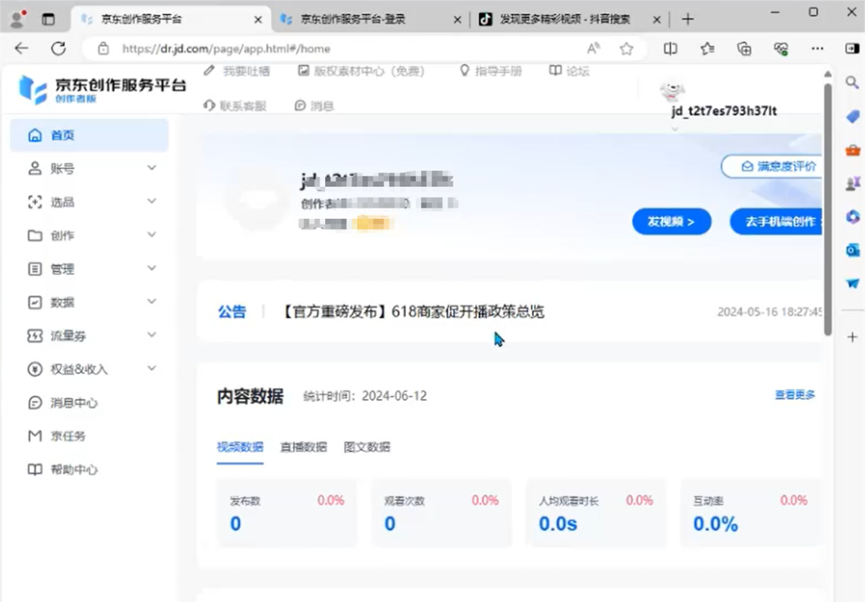Open the collections icon in toolbar
The width and height of the screenshot is (865, 602).
click(744, 49)
